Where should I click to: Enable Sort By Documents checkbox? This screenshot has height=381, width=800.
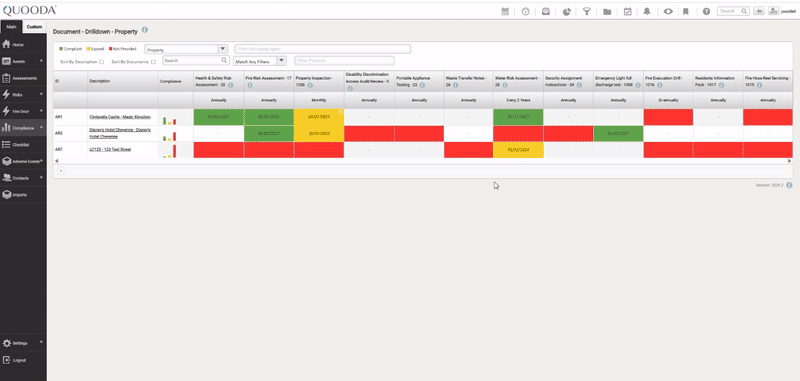(153, 62)
